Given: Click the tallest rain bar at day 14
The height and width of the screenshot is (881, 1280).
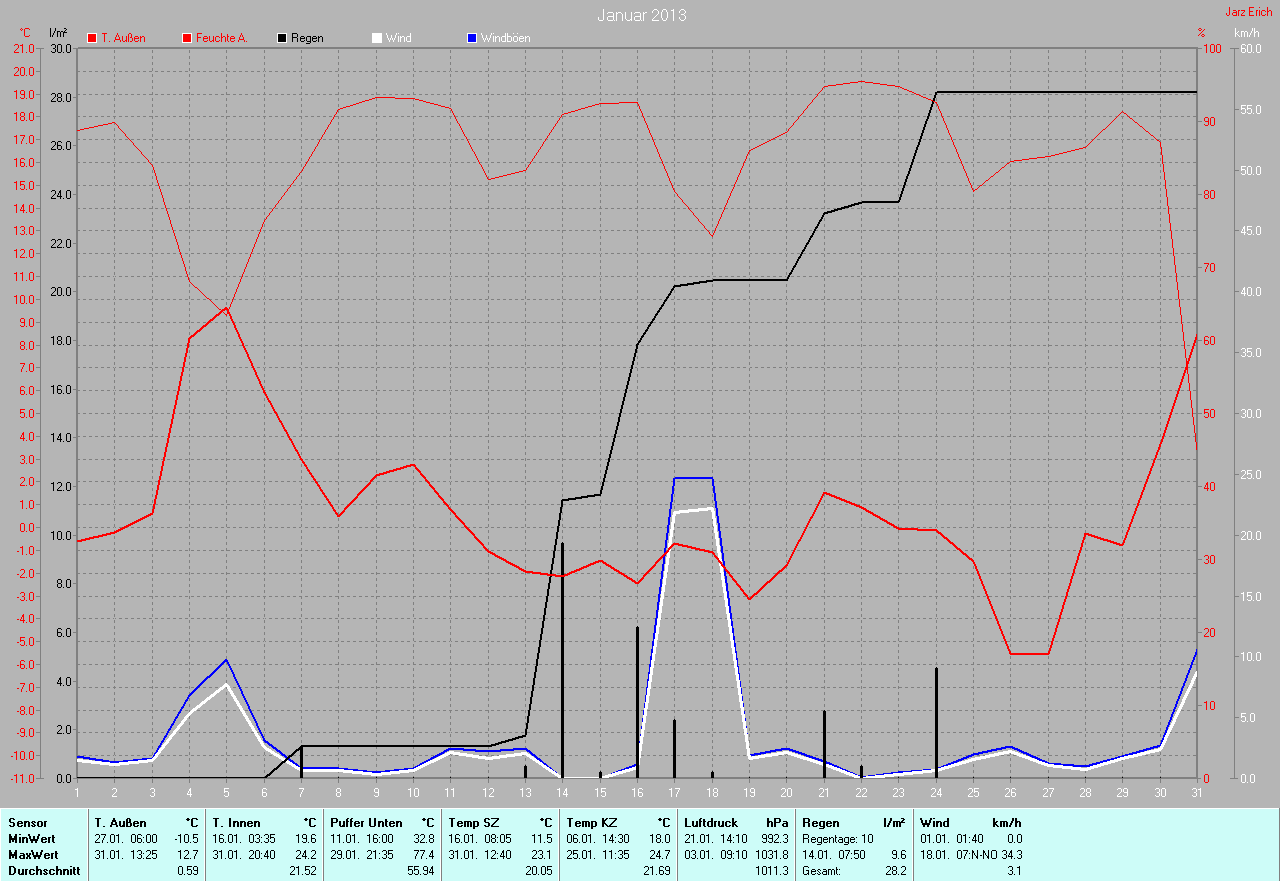Looking at the screenshot, I should (x=562, y=660).
